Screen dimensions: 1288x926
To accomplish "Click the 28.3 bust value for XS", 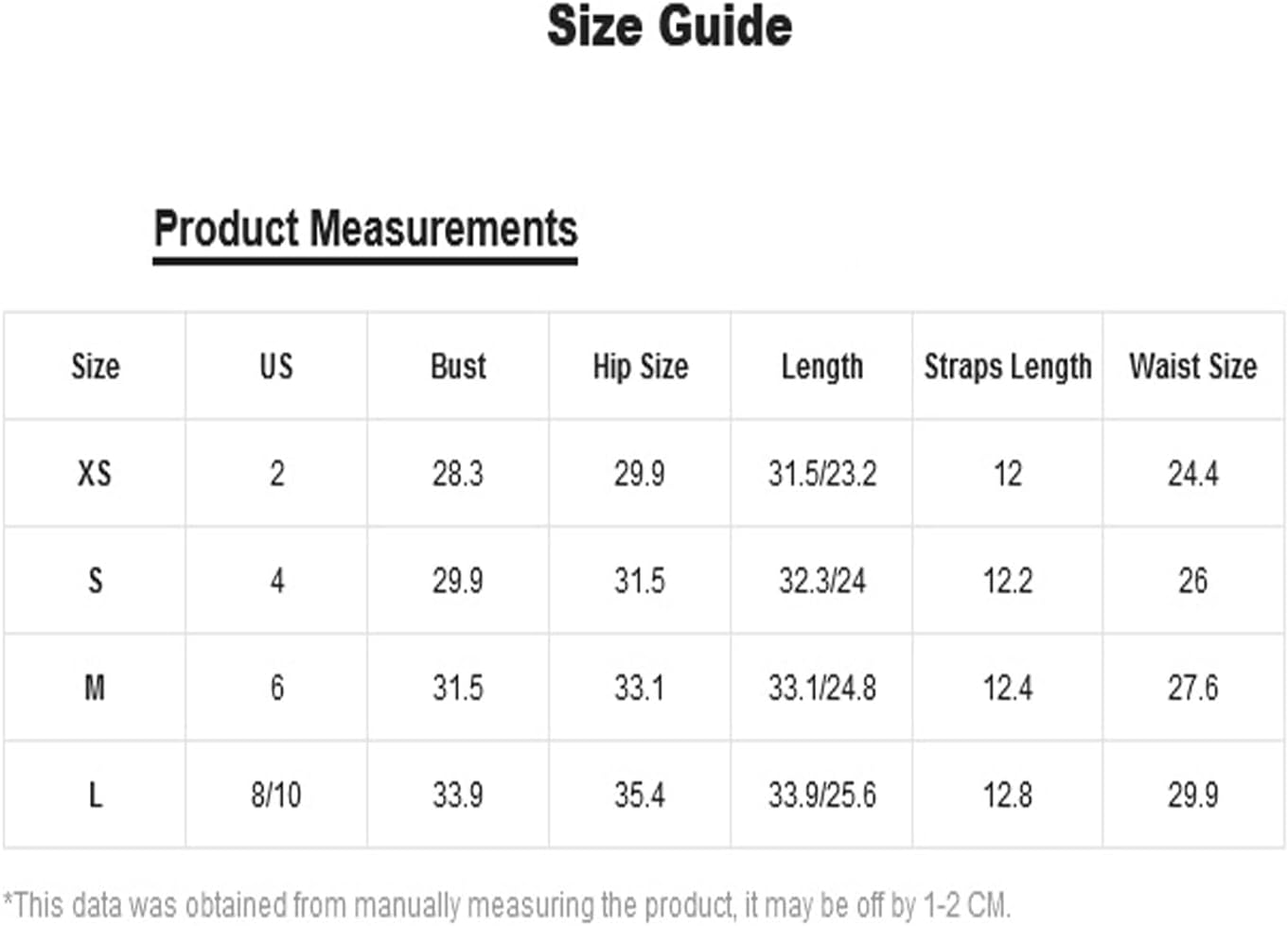I will (x=458, y=473).
